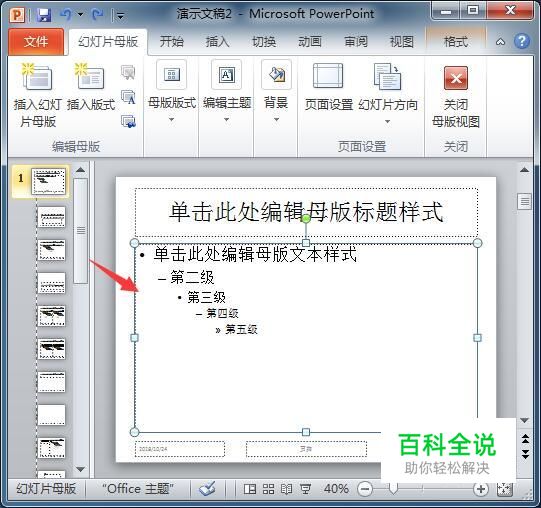The width and height of the screenshot is (541, 508).
Task: Start Slide Show view icon in status bar
Action: point(305,489)
